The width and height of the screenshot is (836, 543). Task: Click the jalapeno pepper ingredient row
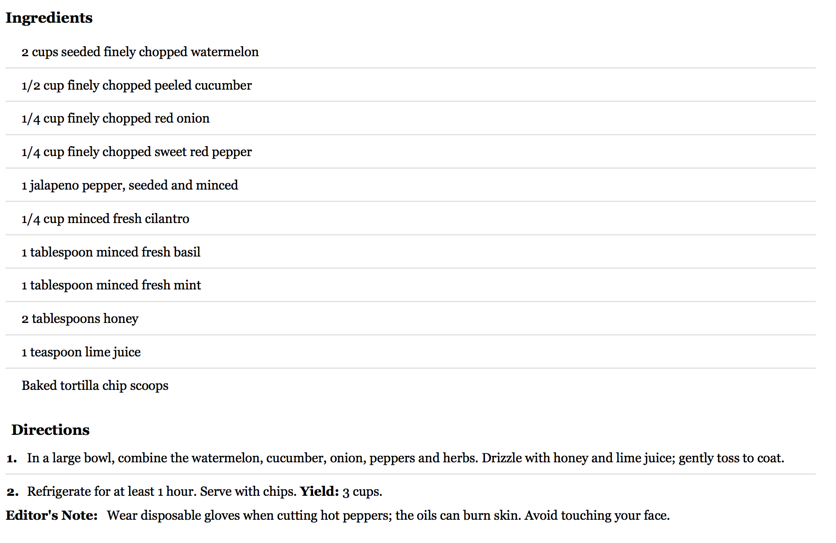tap(129, 185)
